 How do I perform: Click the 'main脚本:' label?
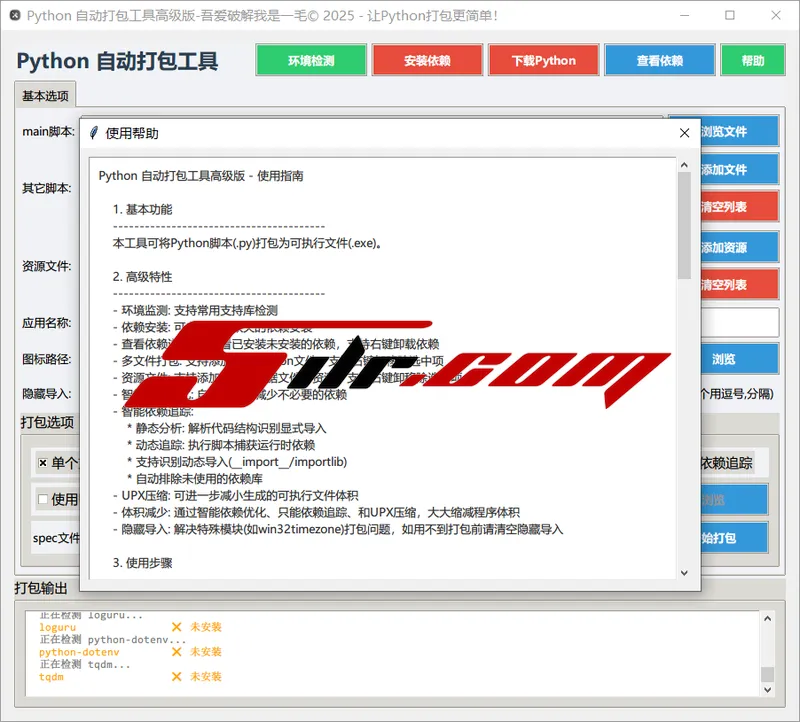pos(48,132)
